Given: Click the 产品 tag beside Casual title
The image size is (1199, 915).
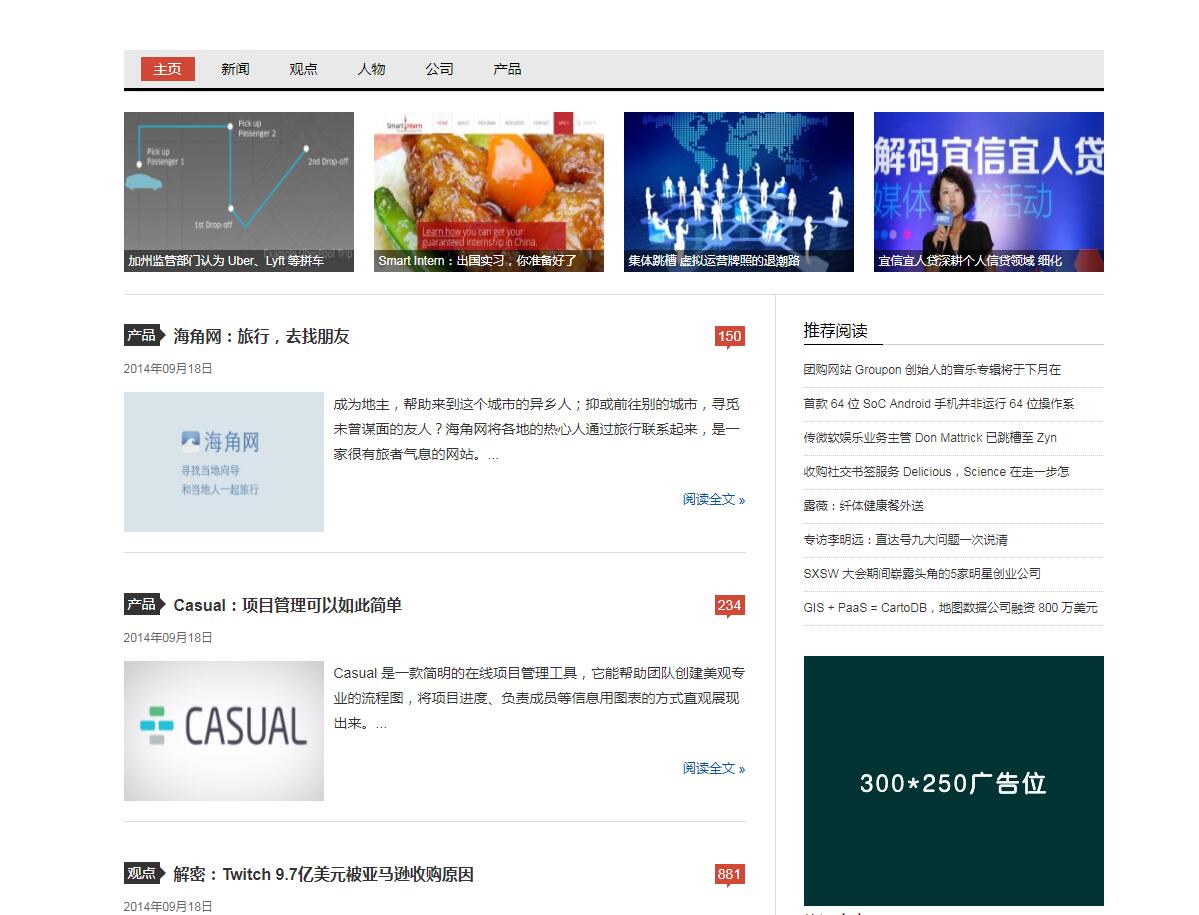Looking at the screenshot, I should 142,605.
